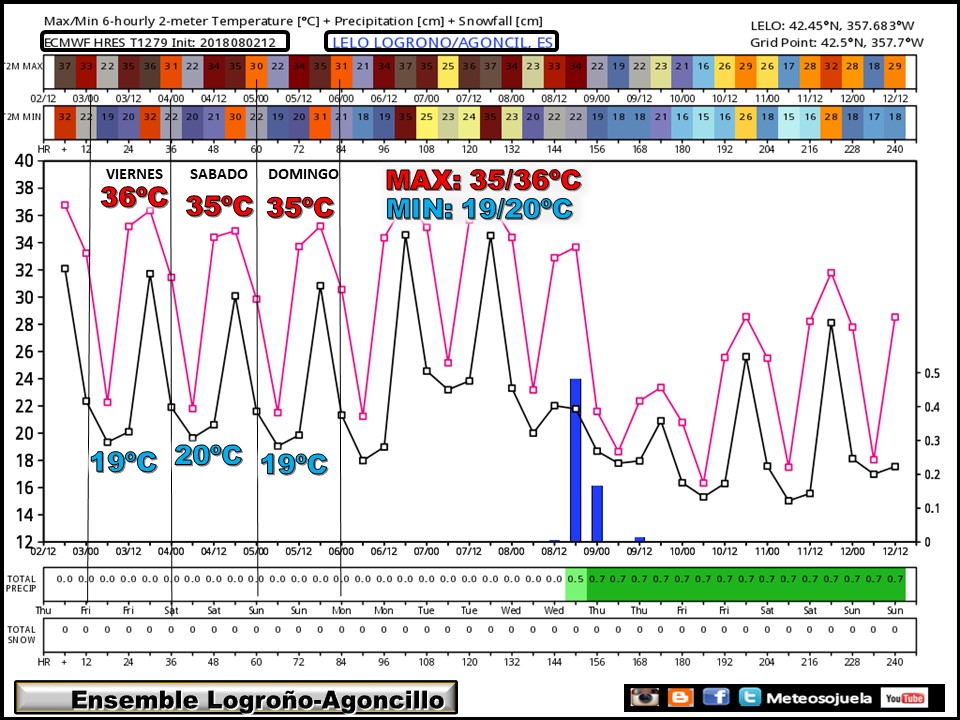Viewport: 960px width, 720px height.
Task: Click the TOTAL SNOW row label
Action: point(21,634)
